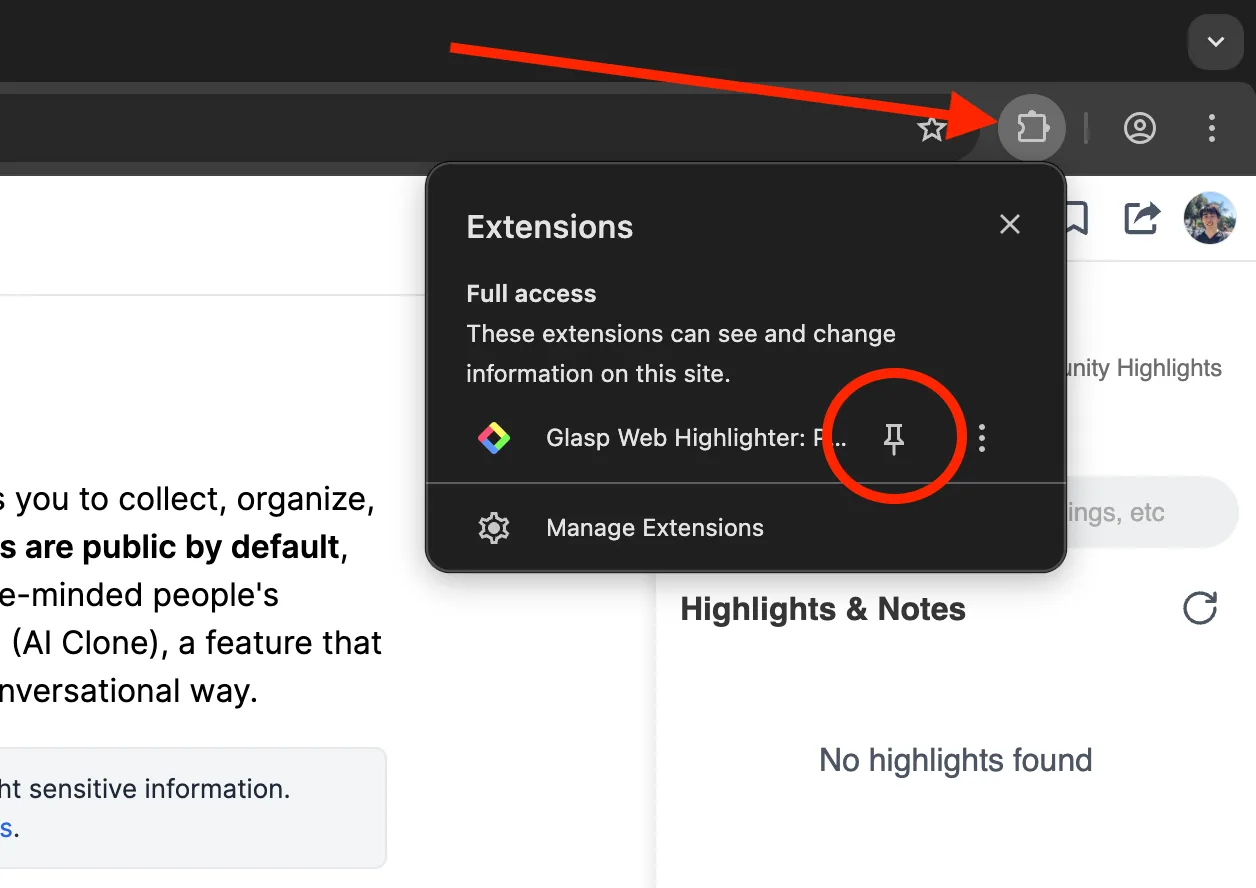Open the Chrome profile icon
Viewport: 1256px width, 888px height.
(x=1140, y=128)
